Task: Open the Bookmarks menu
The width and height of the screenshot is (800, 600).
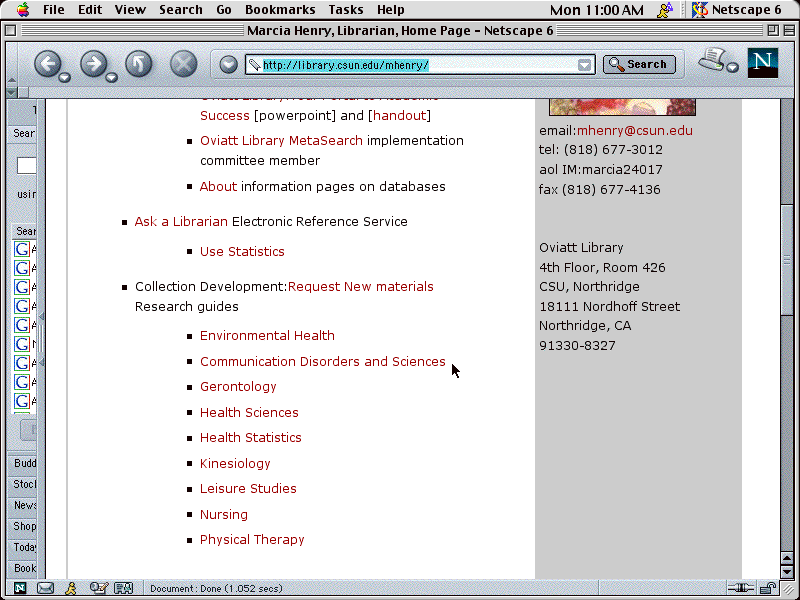Action: (280, 10)
